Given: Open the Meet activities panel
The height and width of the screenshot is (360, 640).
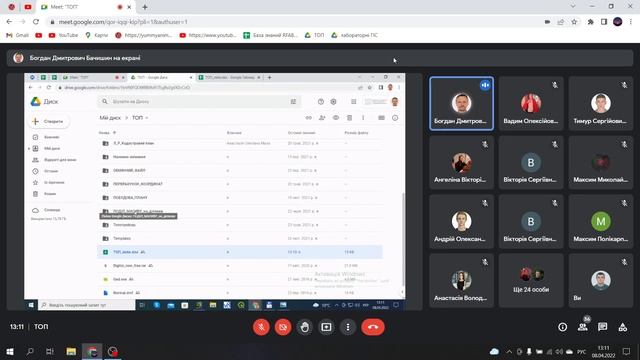Looking at the screenshot, I should (x=622, y=327).
